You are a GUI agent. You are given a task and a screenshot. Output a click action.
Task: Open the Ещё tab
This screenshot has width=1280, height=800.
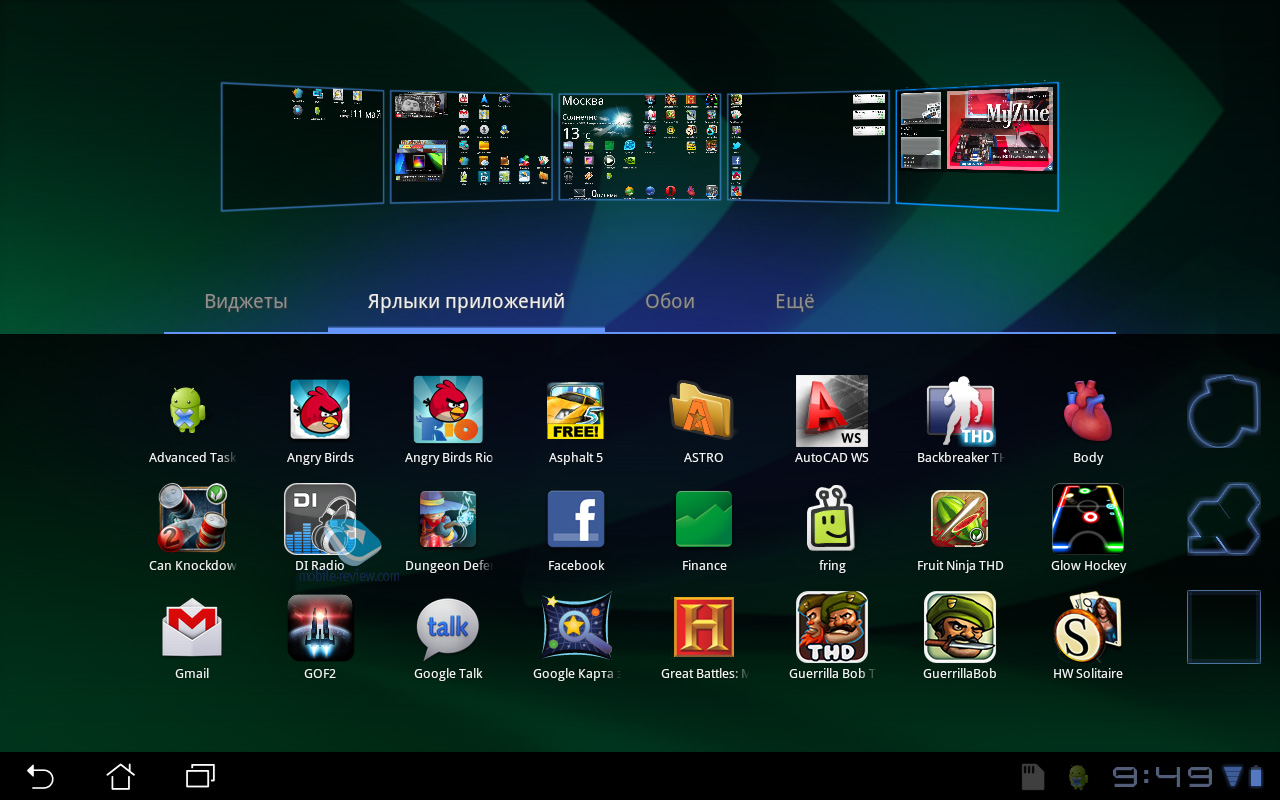tap(795, 301)
